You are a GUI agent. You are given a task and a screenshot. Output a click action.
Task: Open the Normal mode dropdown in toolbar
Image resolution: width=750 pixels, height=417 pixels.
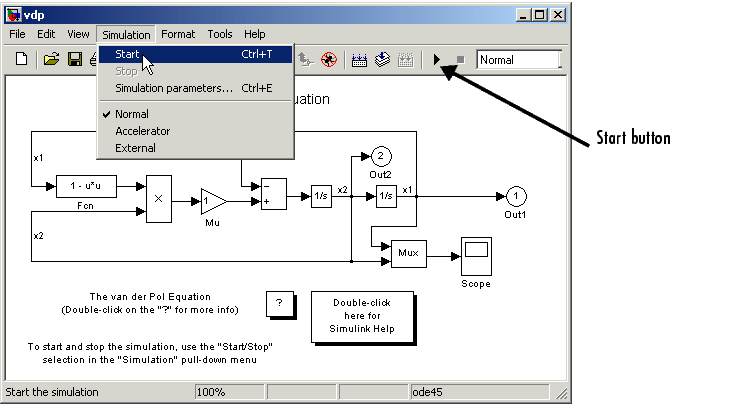click(x=518, y=60)
